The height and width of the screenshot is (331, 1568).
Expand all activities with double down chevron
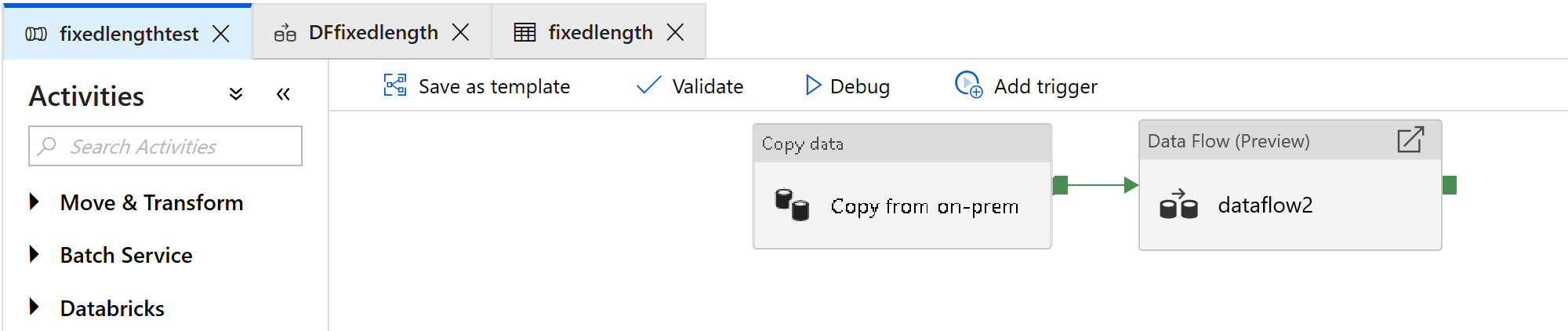point(236,95)
